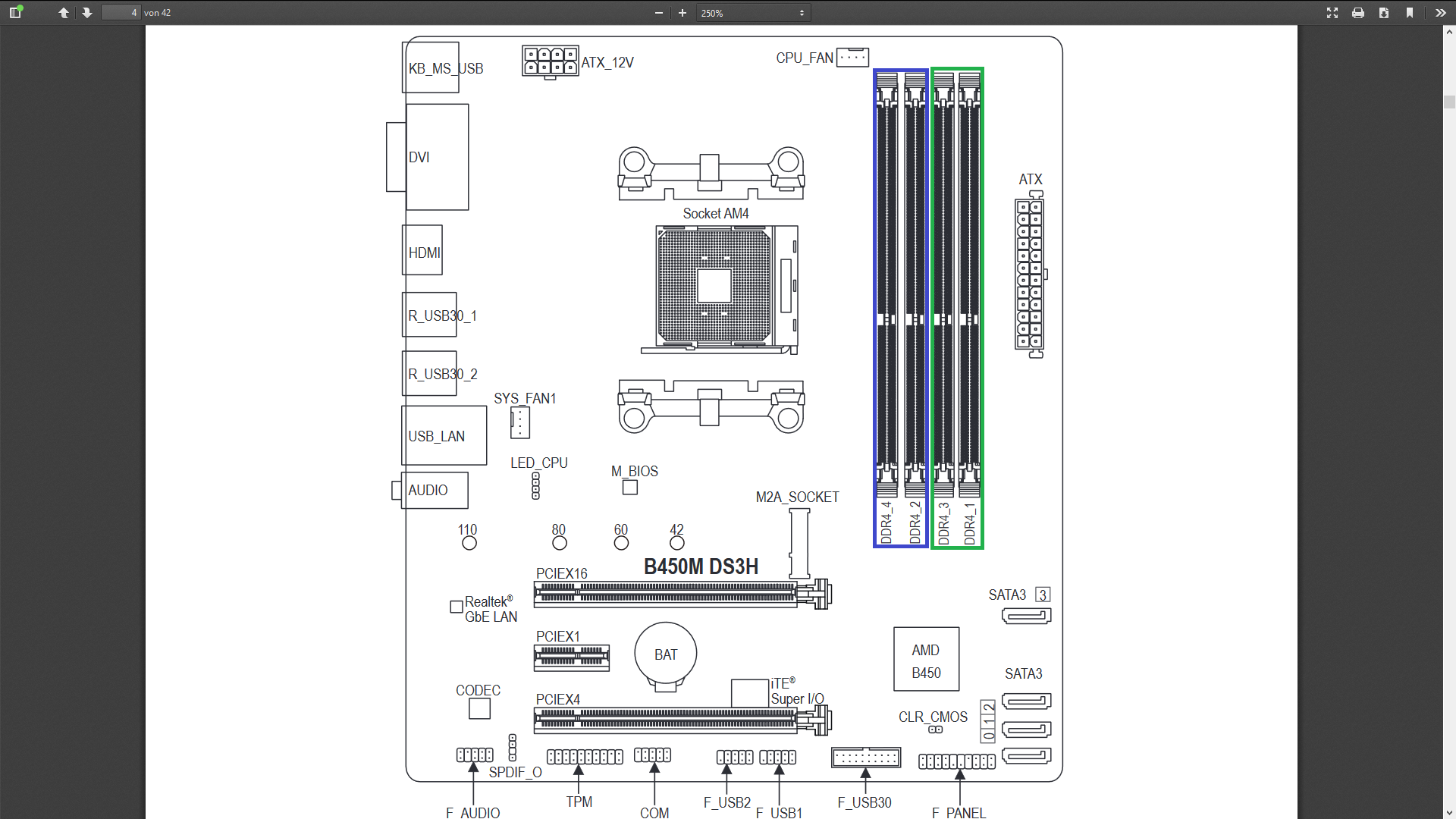Click scrollbar up arrow
Viewport: 1456px width, 819px height.
tap(1449, 32)
